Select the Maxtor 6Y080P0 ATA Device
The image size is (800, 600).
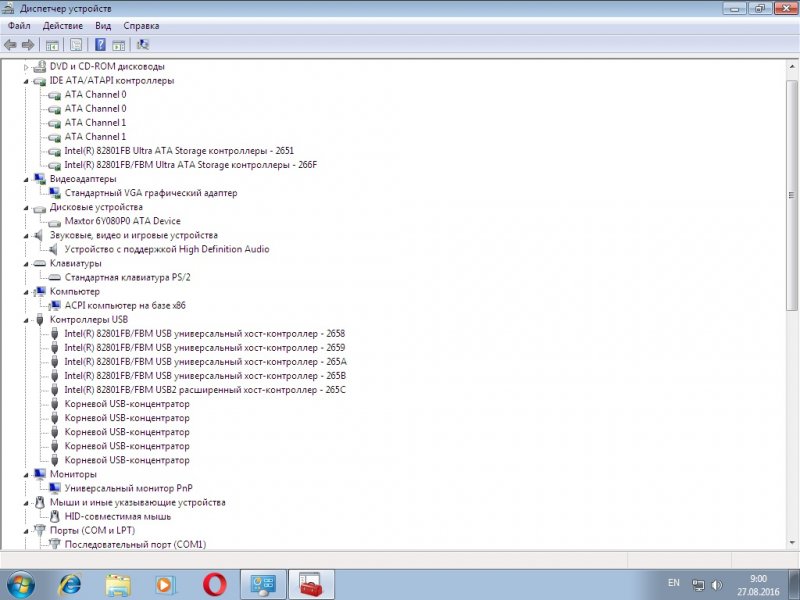122,221
